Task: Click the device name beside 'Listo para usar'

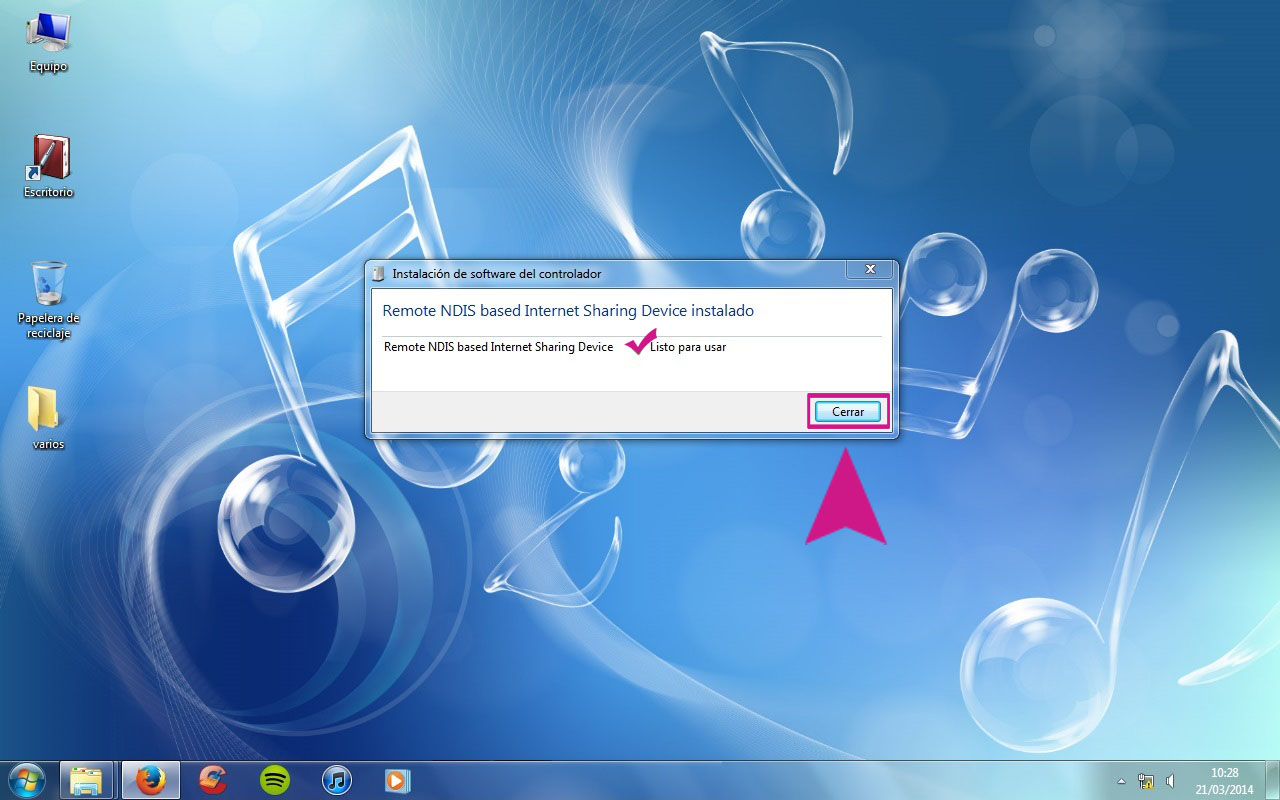Action: tap(498, 347)
